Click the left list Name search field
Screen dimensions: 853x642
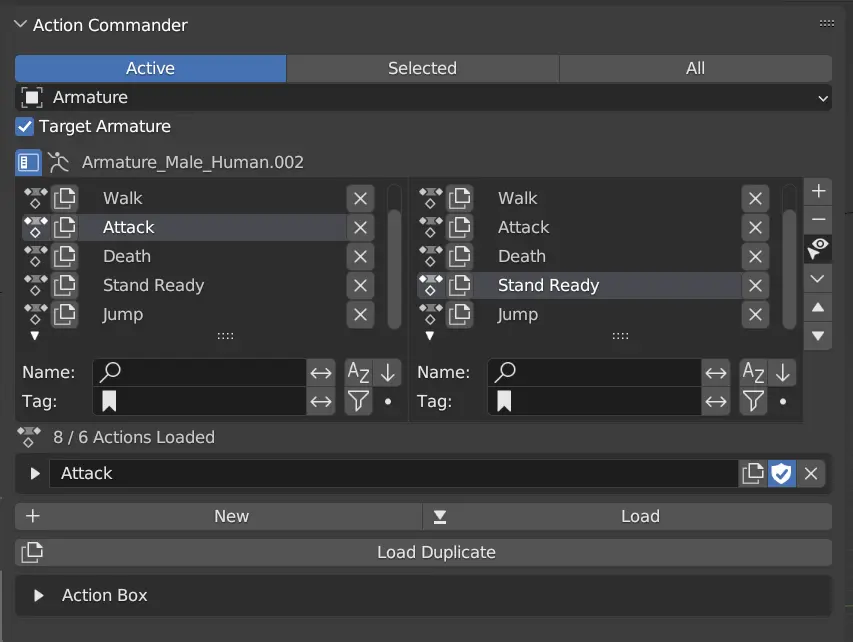[x=199, y=373]
